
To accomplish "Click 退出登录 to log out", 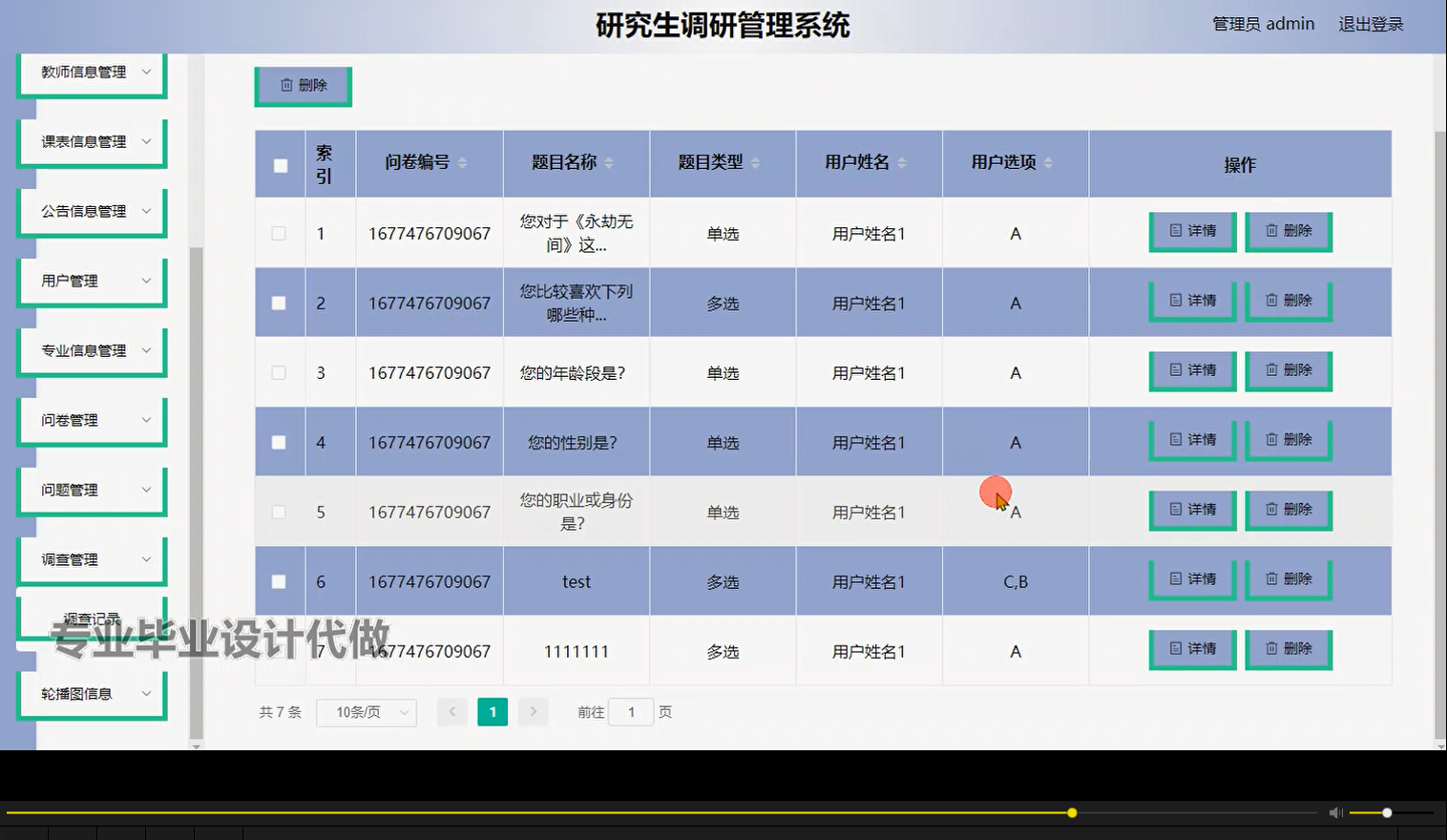I will tap(1371, 24).
